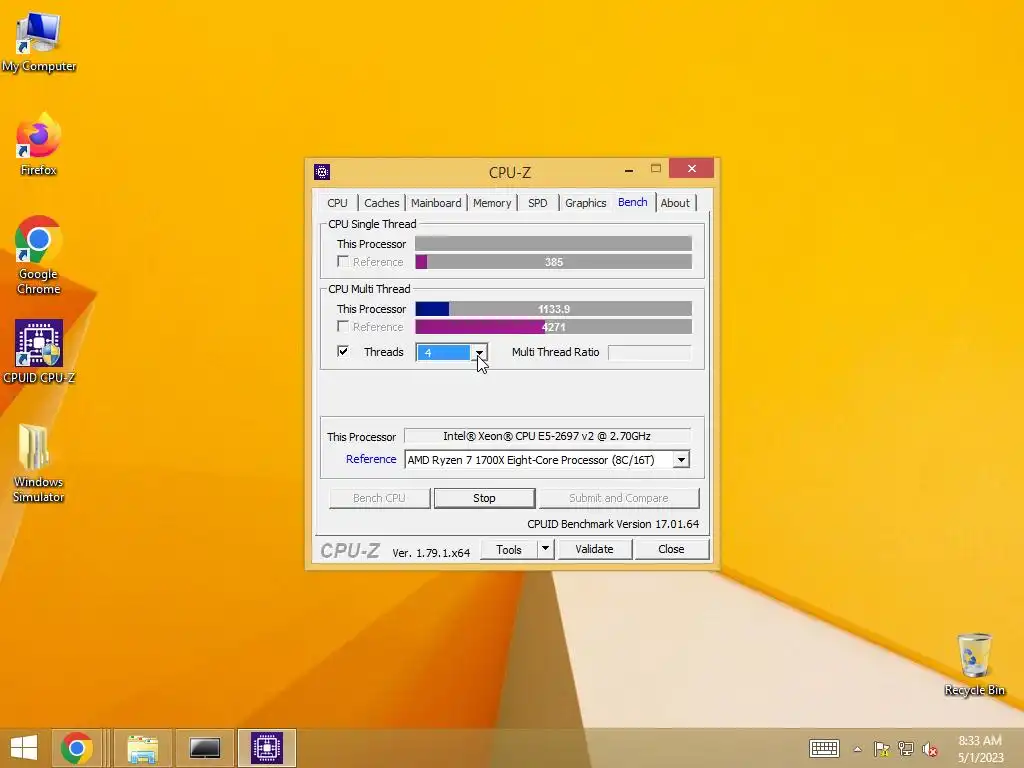Image resolution: width=1024 pixels, height=768 pixels.
Task: Click Ver. 1.79.1.x64 version text
Action: (x=431, y=553)
